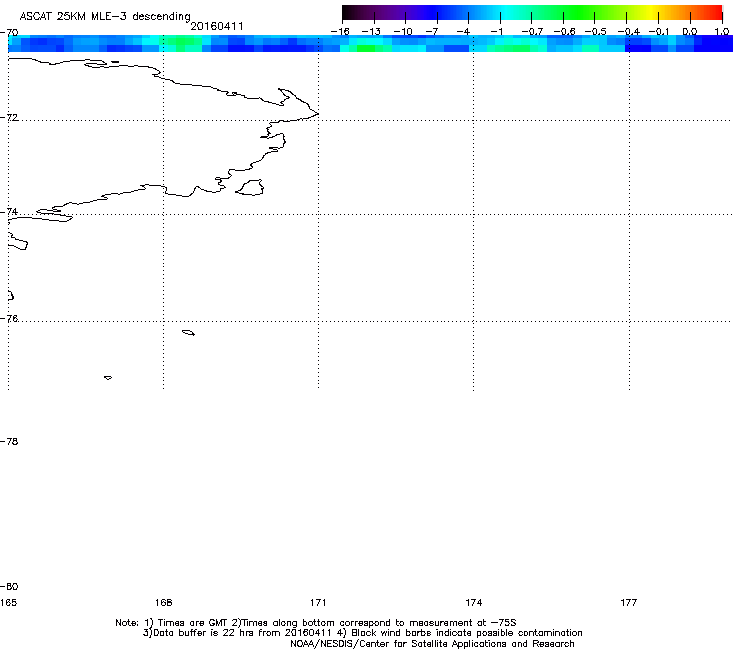Viewport: 740px width, 650px height.
Task: Click the '-0.6' color scale label
Action: click(564, 32)
